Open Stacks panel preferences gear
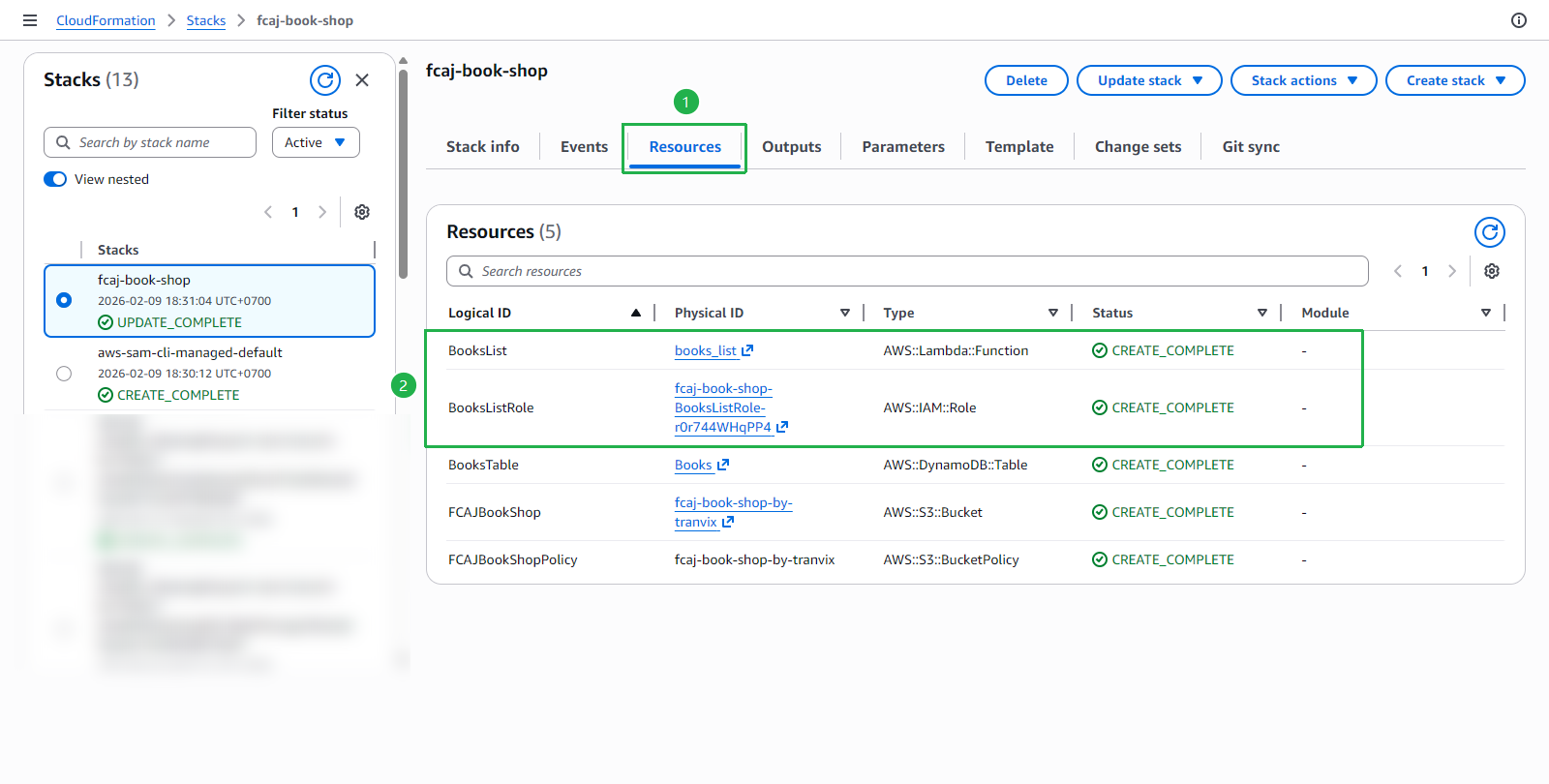Image resolution: width=1549 pixels, height=784 pixels. [x=362, y=212]
